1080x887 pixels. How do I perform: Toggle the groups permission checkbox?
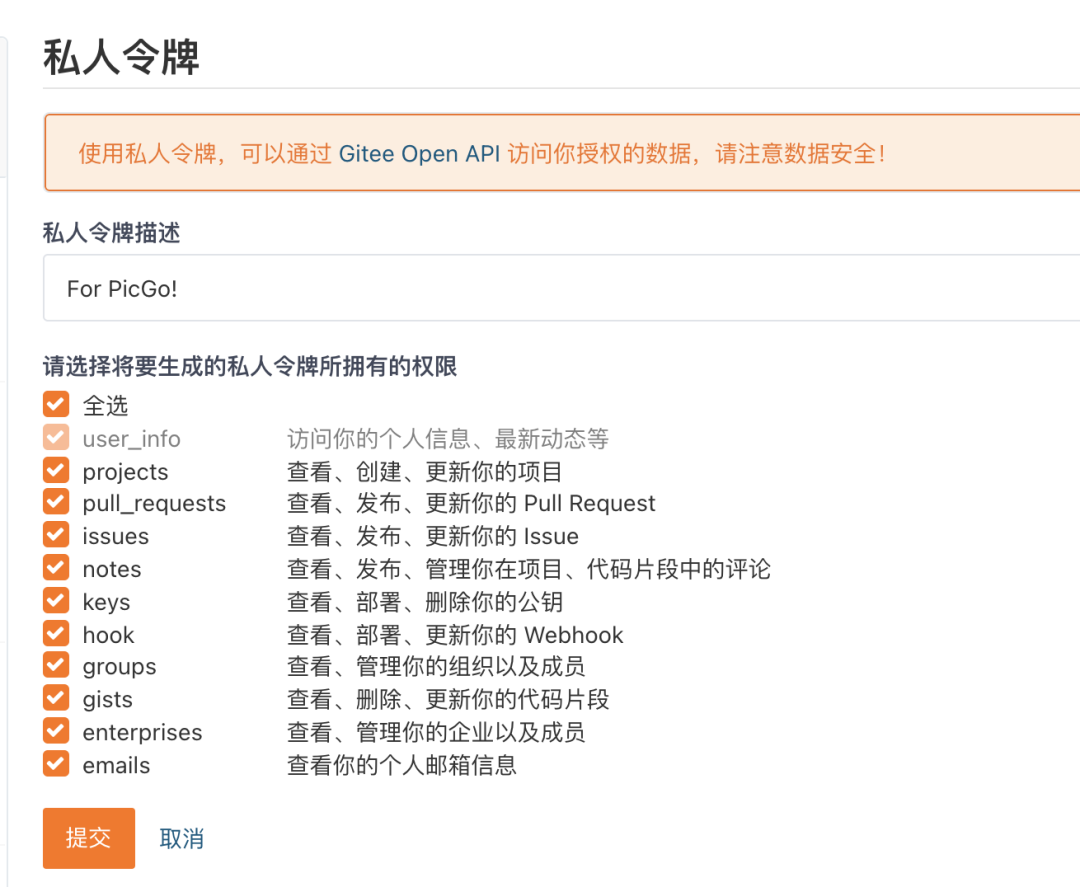[x=56, y=666]
